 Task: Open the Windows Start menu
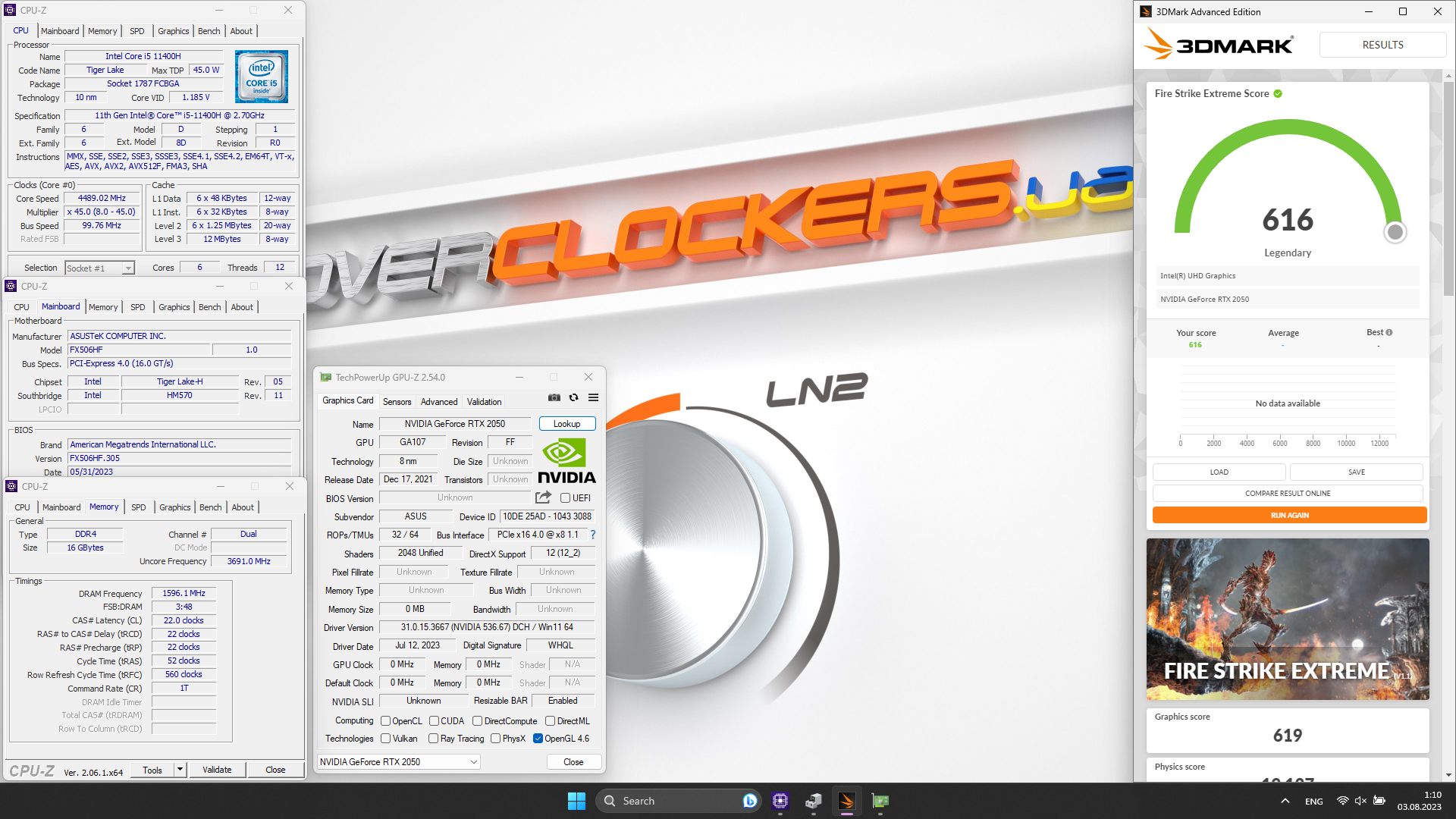(576, 801)
